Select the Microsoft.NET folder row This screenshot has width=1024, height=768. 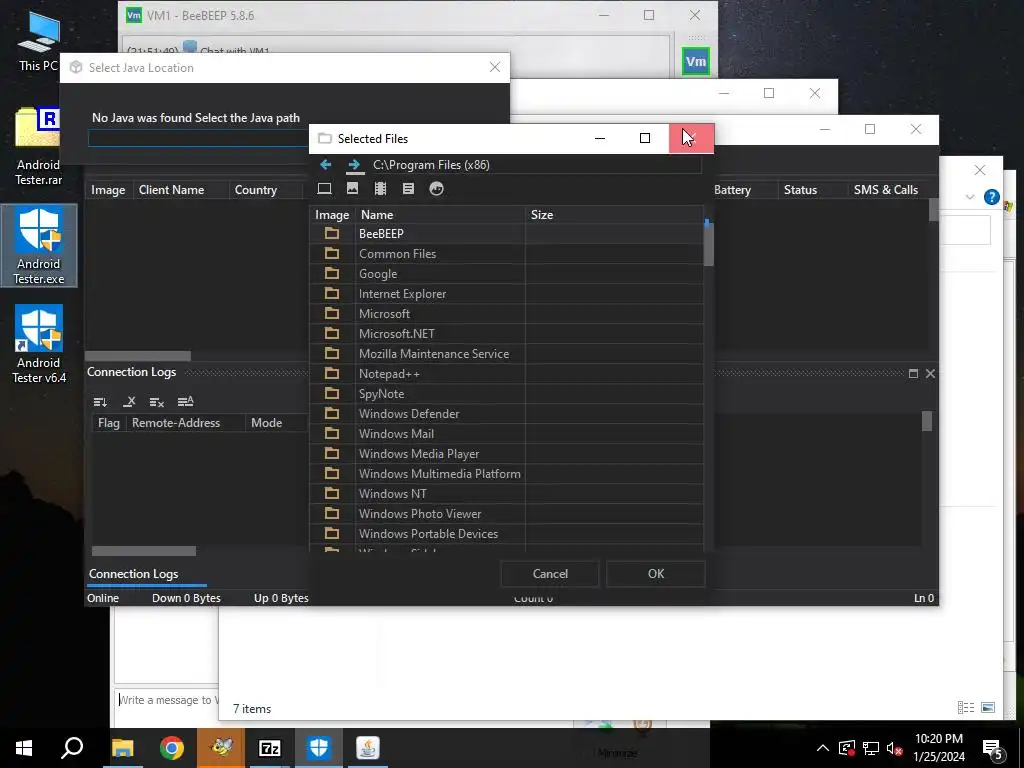(x=507, y=334)
